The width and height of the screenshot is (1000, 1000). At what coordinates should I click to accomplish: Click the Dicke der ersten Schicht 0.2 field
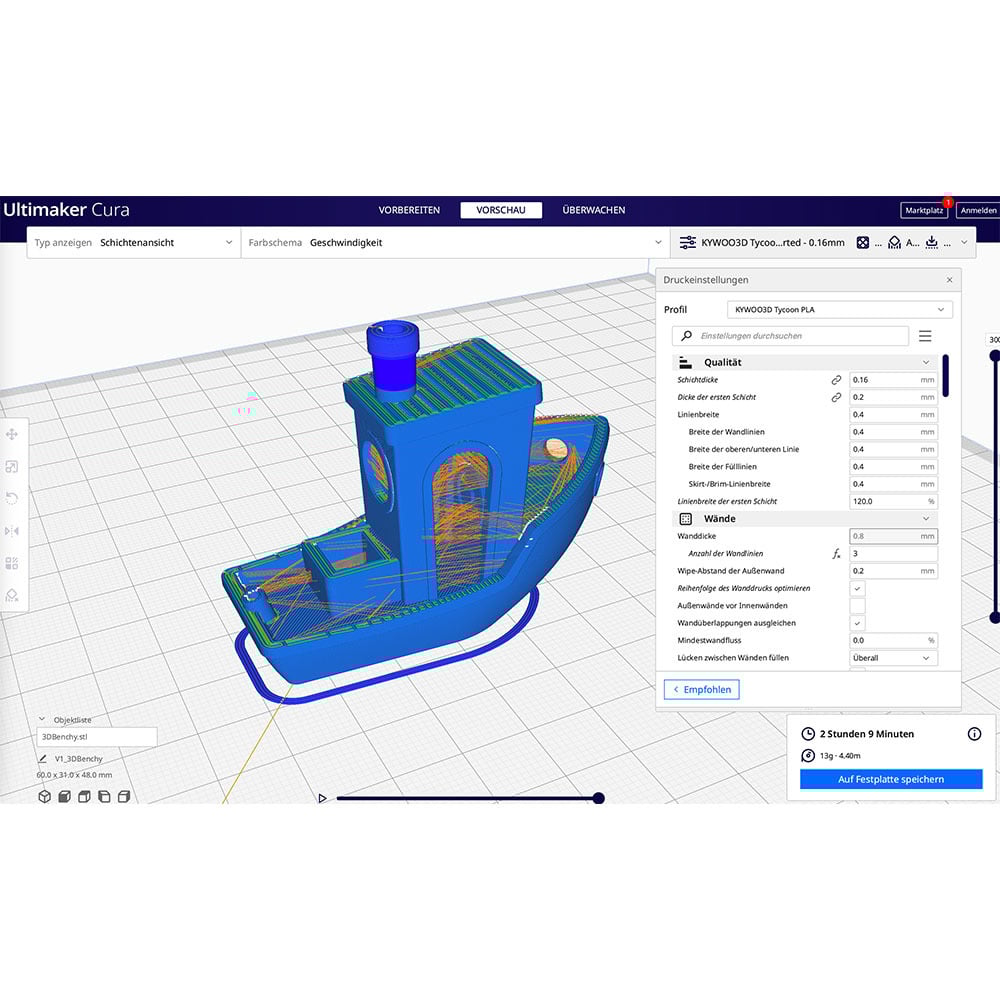(893, 397)
